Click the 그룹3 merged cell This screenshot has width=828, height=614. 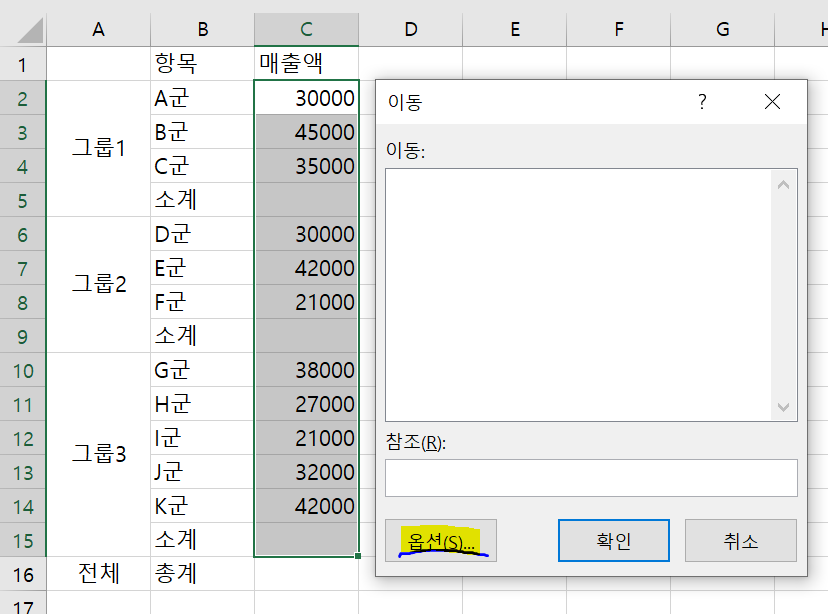coord(98,455)
